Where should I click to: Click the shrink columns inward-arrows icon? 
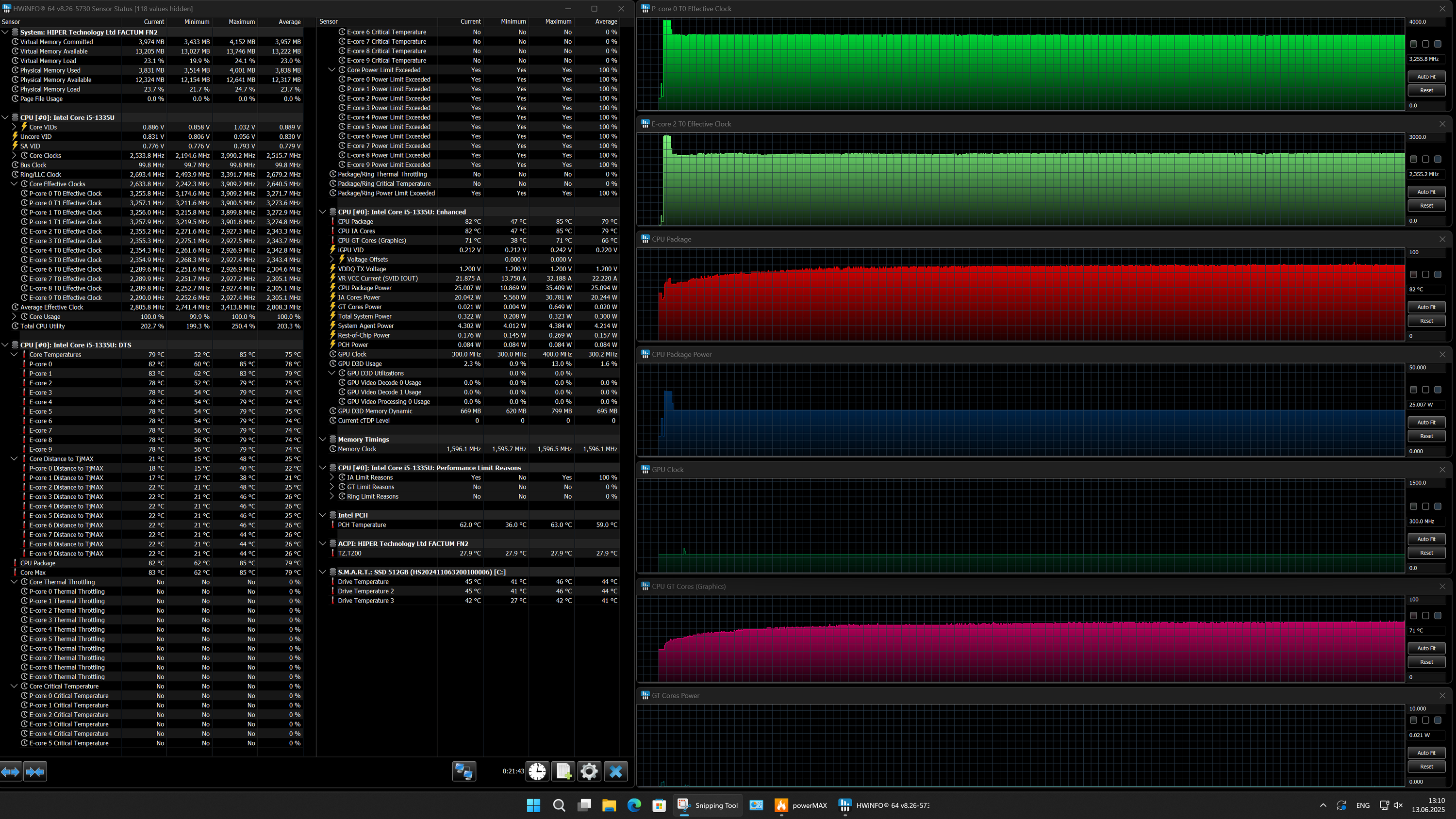(35, 771)
